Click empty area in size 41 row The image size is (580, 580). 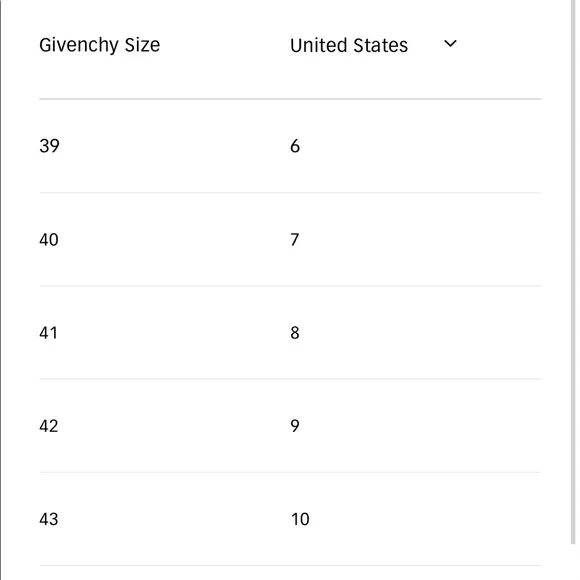coord(420,333)
